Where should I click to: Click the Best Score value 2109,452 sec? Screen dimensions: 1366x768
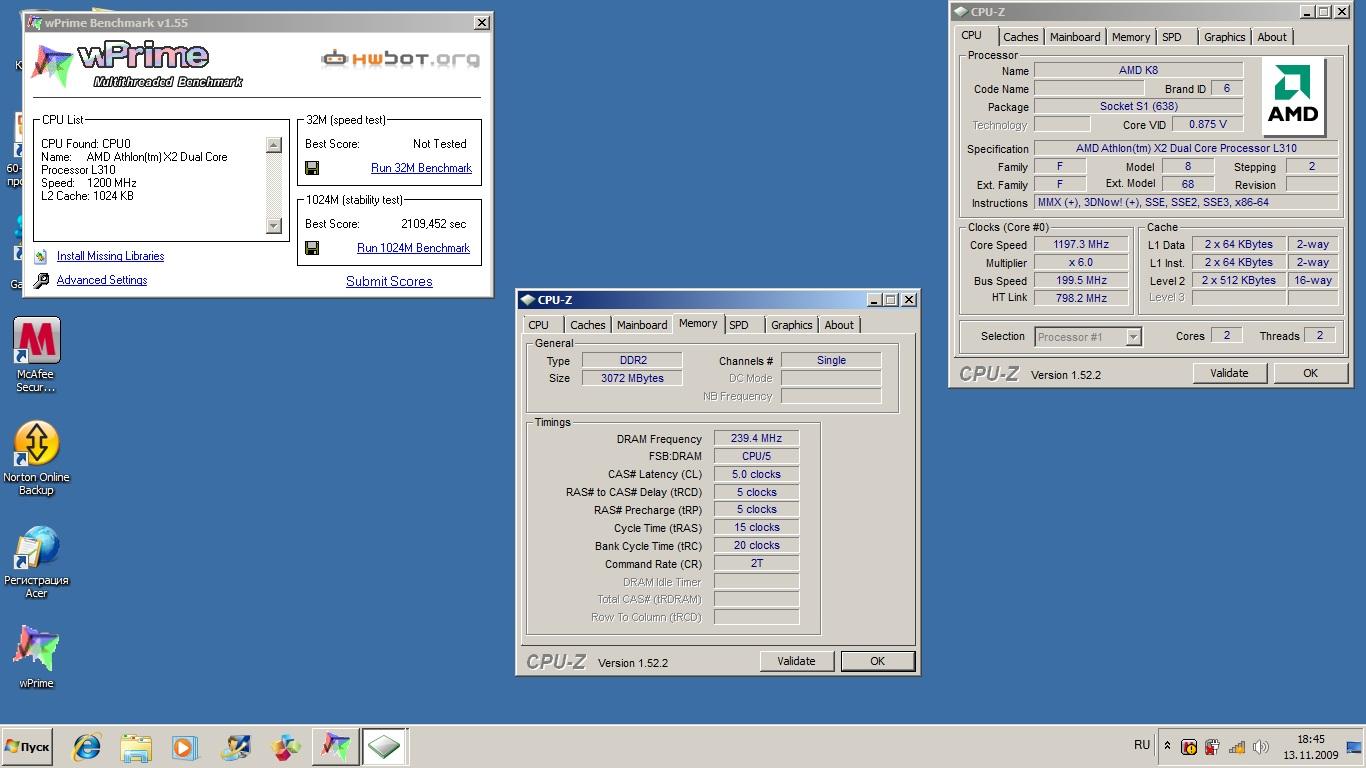[x=434, y=224]
